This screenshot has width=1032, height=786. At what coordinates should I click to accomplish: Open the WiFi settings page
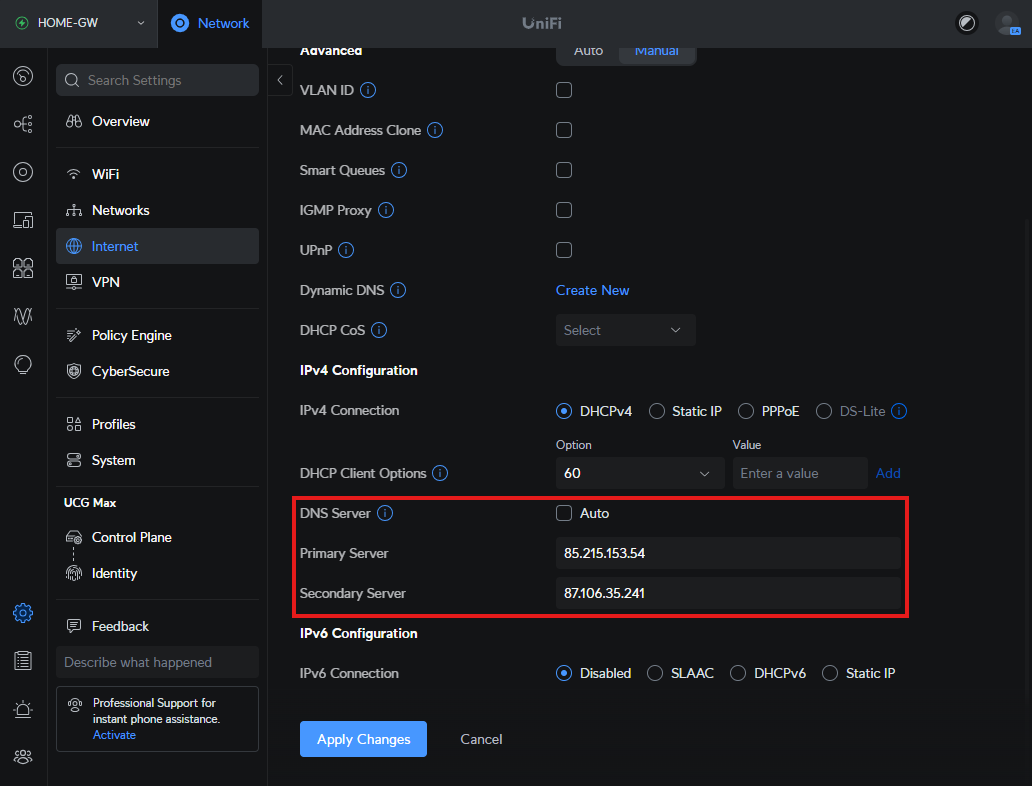[157, 174]
